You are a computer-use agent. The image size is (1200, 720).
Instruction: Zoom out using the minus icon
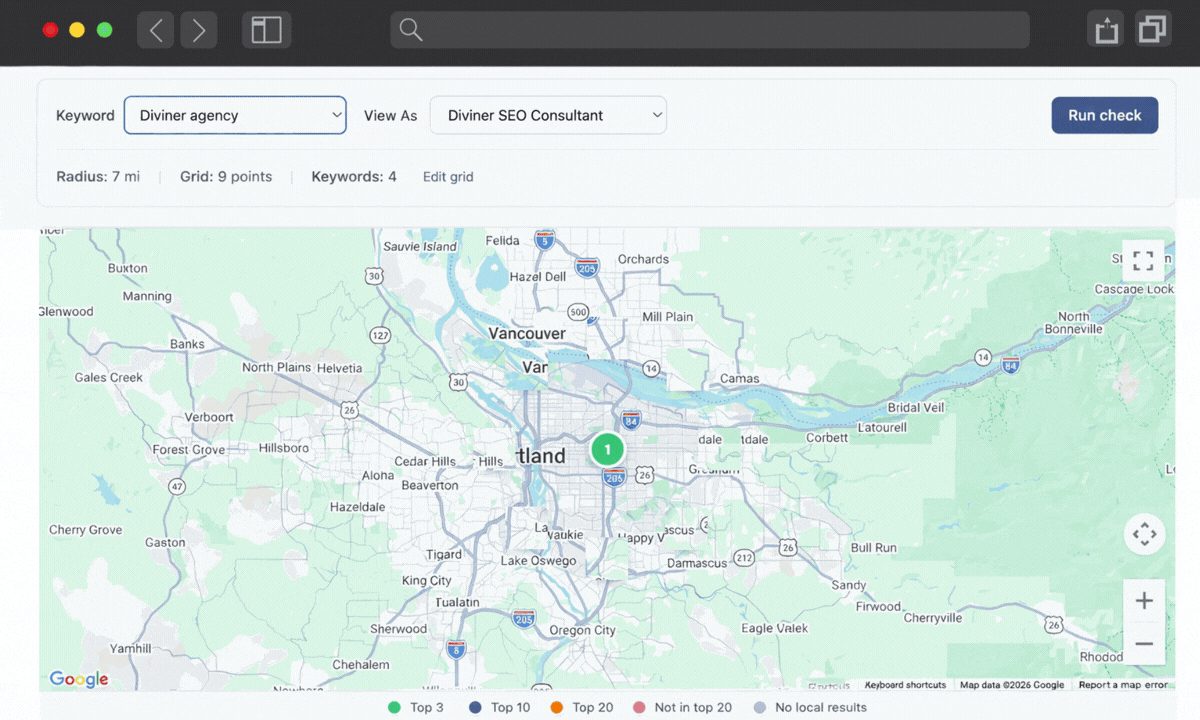pos(1144,644)
